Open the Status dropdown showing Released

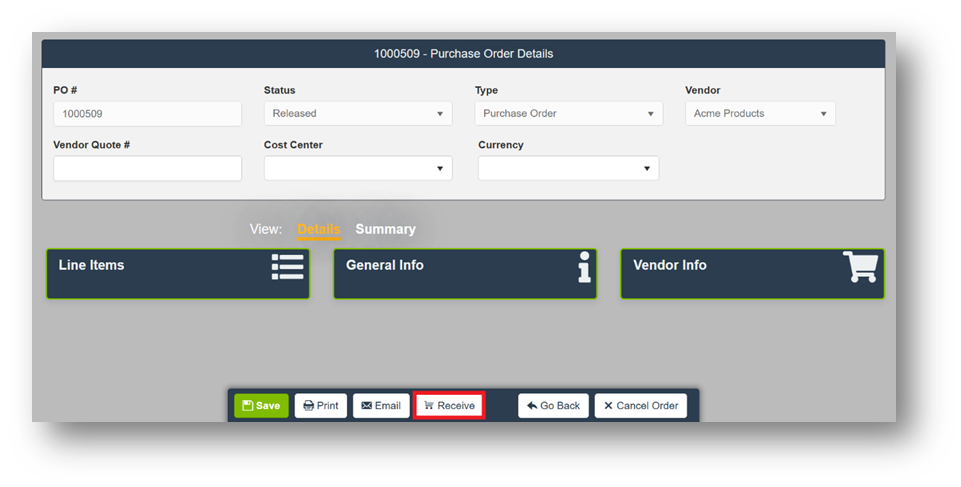(x=357, y=114)
